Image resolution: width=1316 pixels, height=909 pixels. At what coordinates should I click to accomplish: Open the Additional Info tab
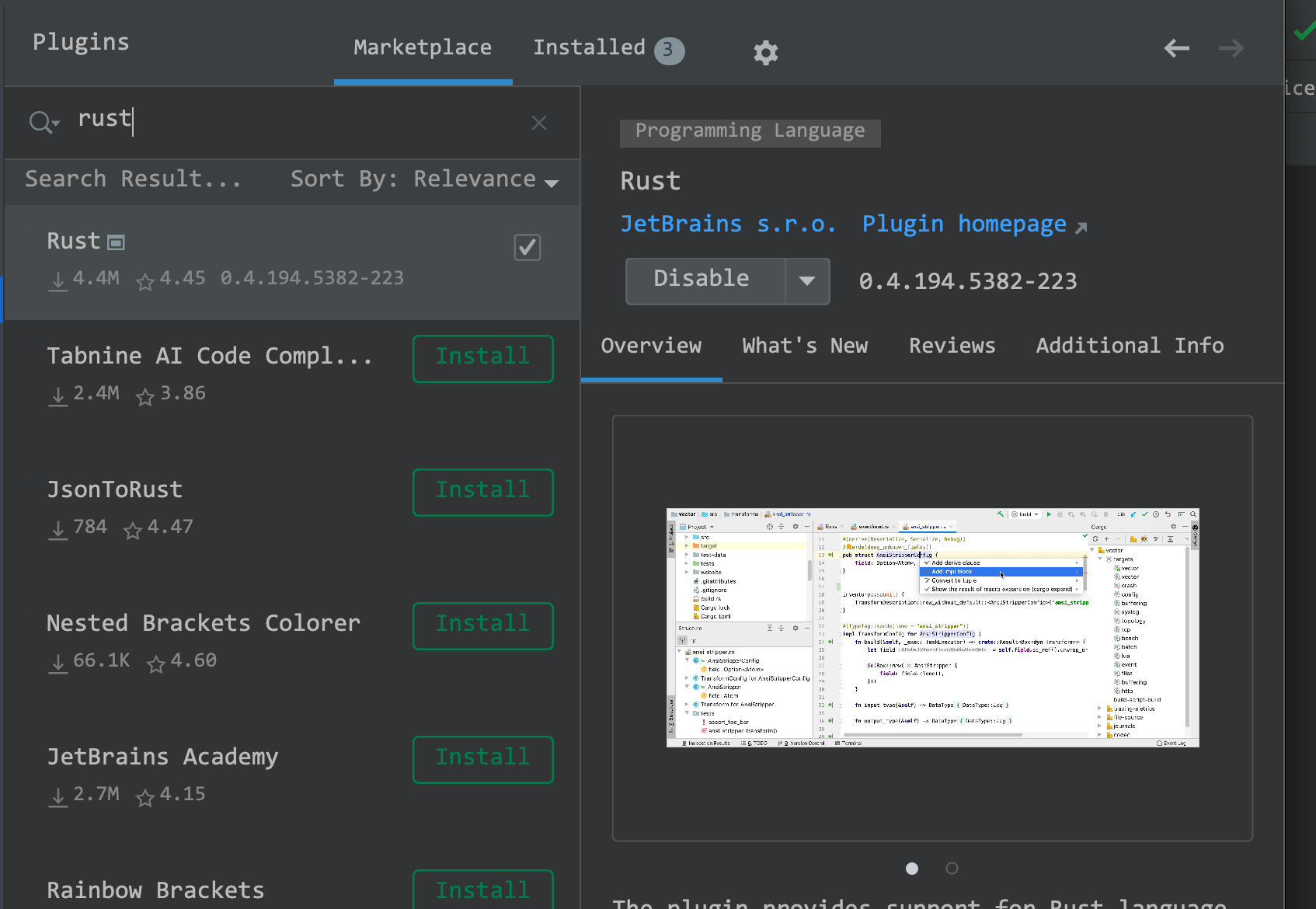click(x=1130, y=346)
